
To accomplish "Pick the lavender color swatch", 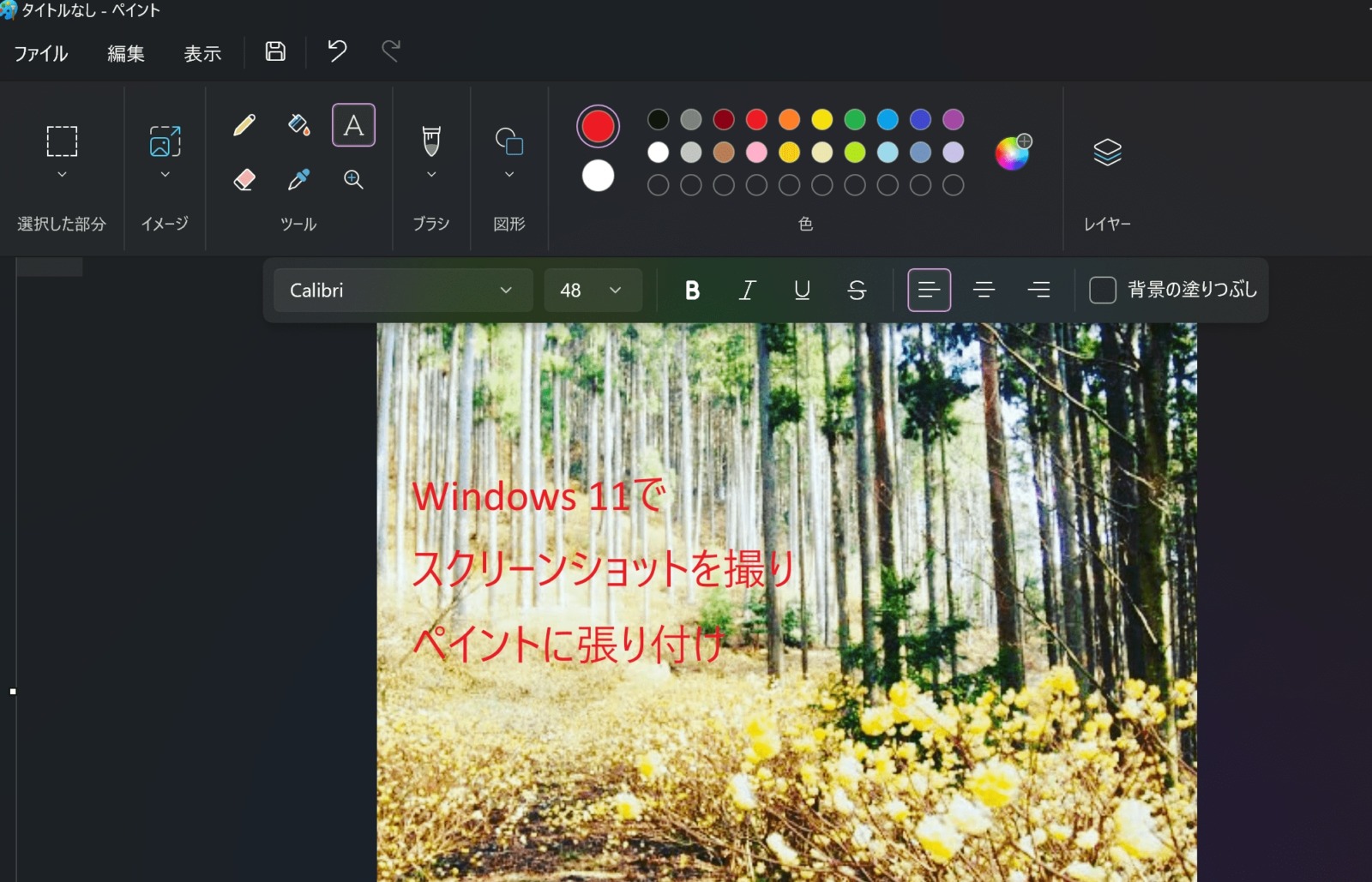I will point(954,153).
